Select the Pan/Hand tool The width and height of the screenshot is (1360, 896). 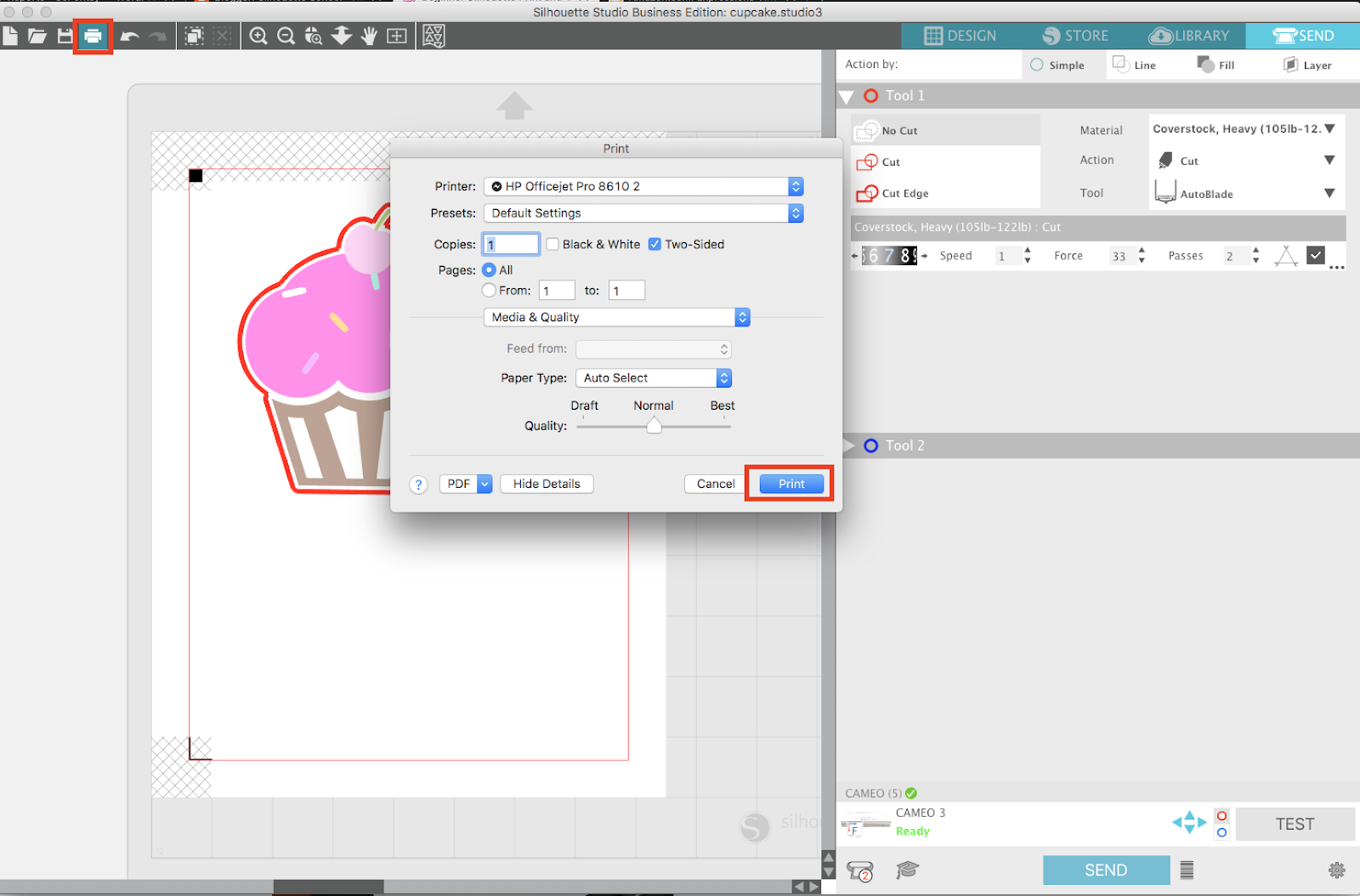pyautogui.click(x=369, y=36)
